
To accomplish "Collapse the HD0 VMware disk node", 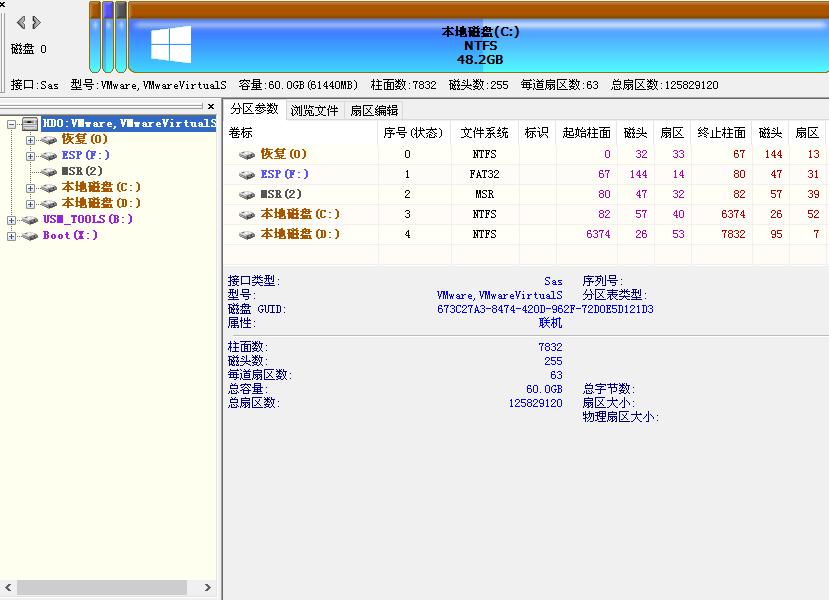I will point(11,123).
